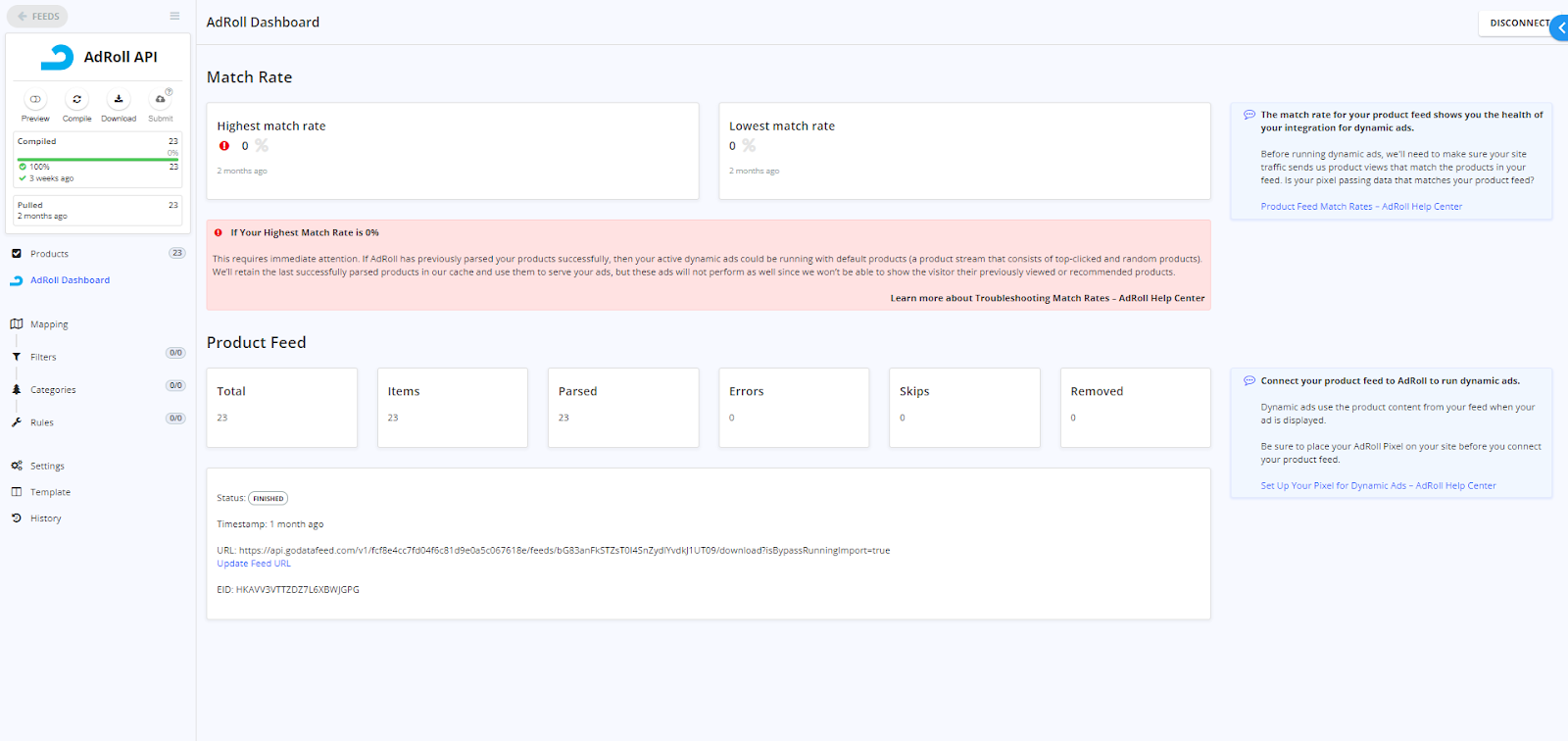
Task: Open Product Feed Match Rates help link
Action: coord(1361,207)
